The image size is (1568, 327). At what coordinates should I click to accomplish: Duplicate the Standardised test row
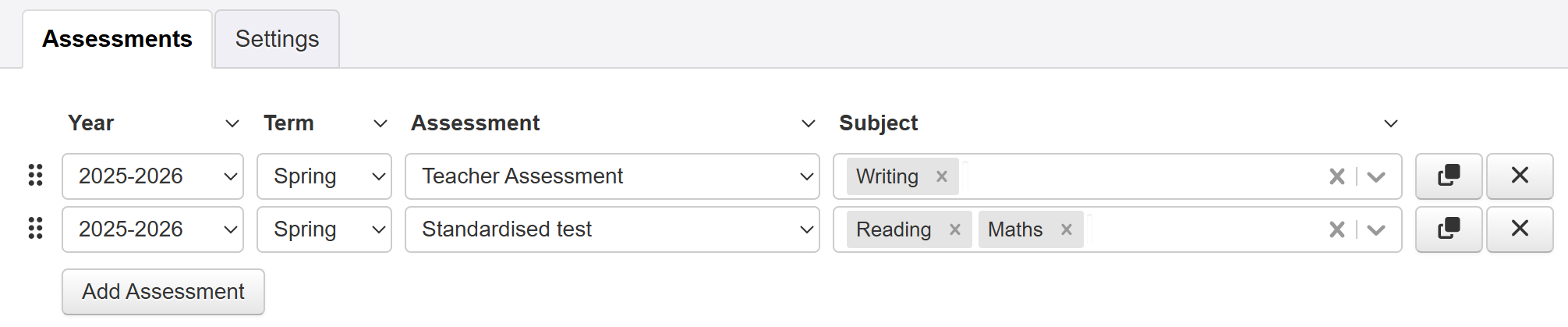pos(1448,229)
